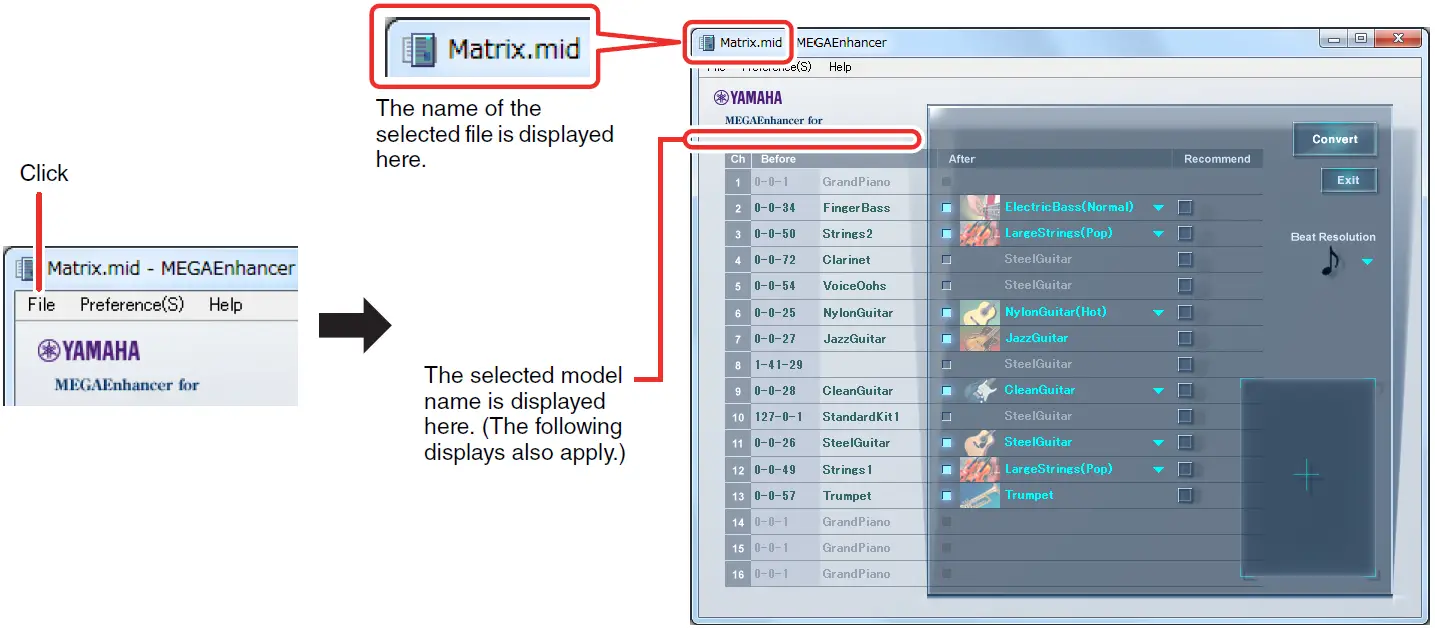Open the channel 3 LargeStrings(Pop) dropdown arrow
1435x629 pixels.
click(1158, 234)
